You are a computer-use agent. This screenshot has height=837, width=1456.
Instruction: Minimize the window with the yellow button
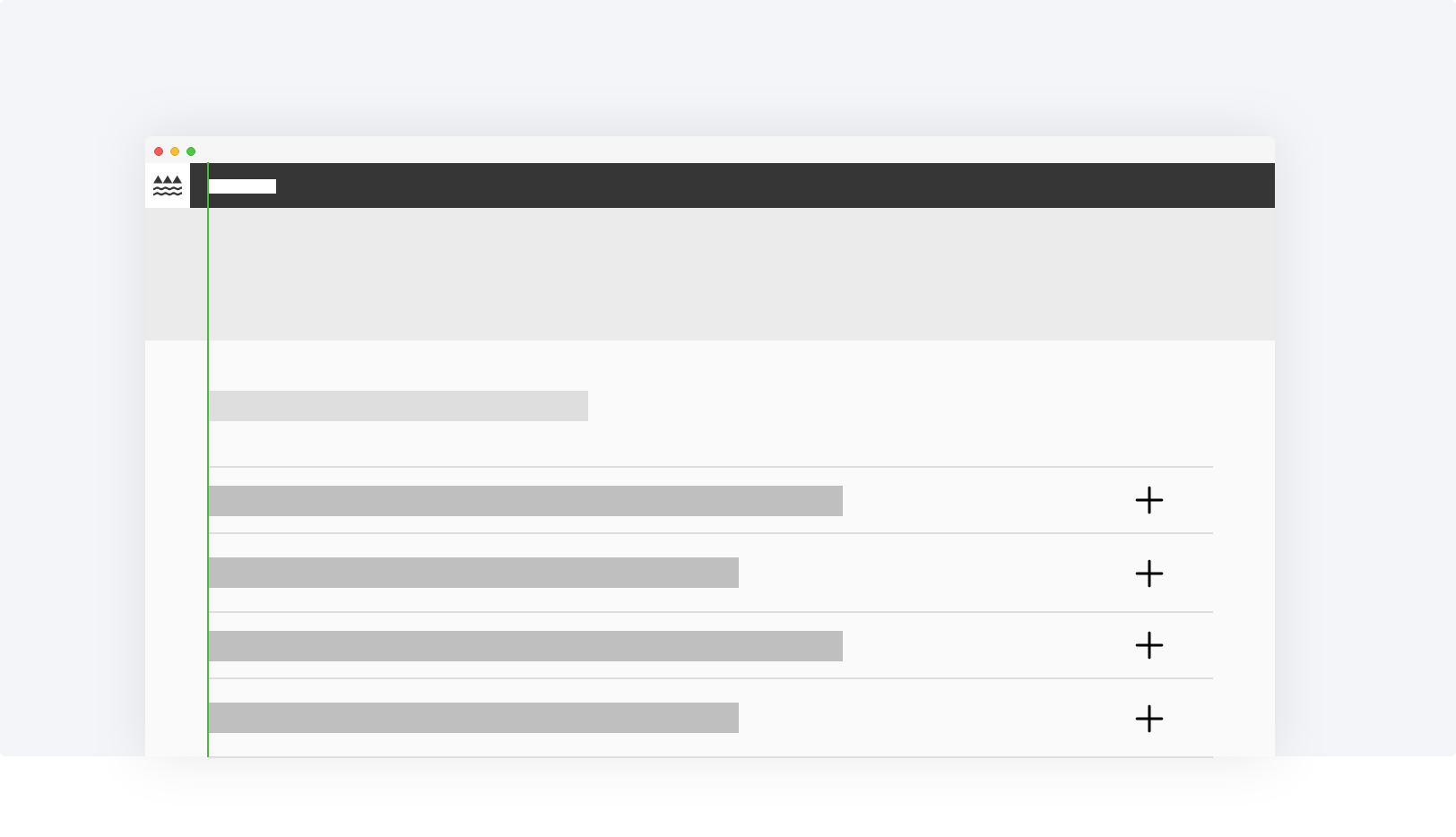pos(175,151)
